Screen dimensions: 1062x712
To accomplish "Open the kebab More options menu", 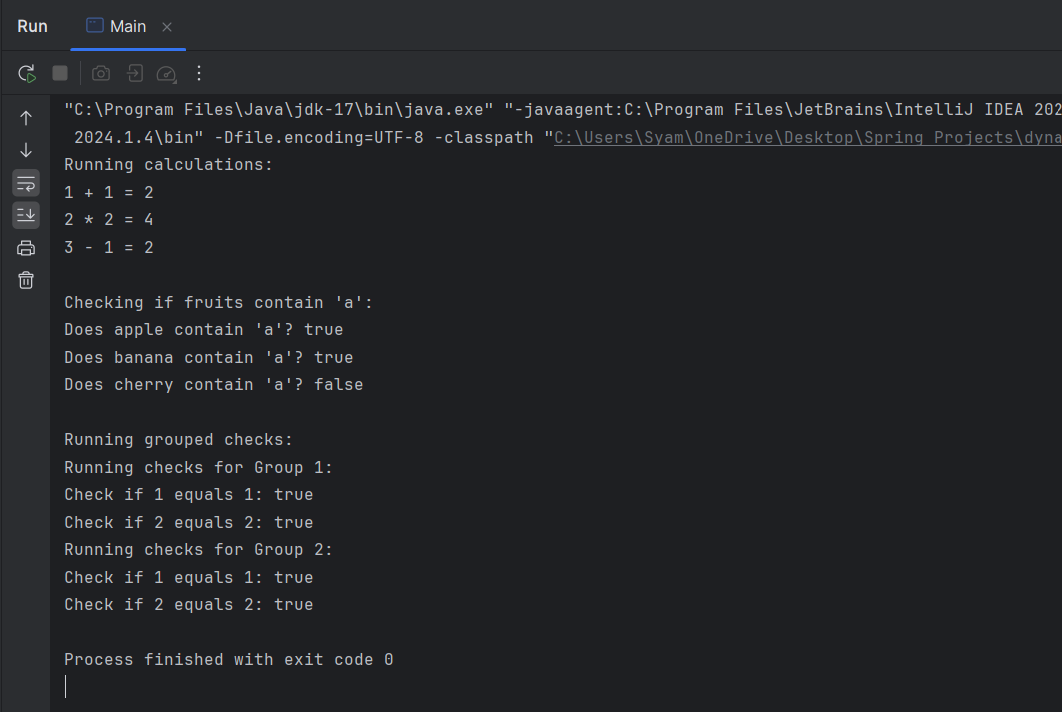I will point(197,73).
